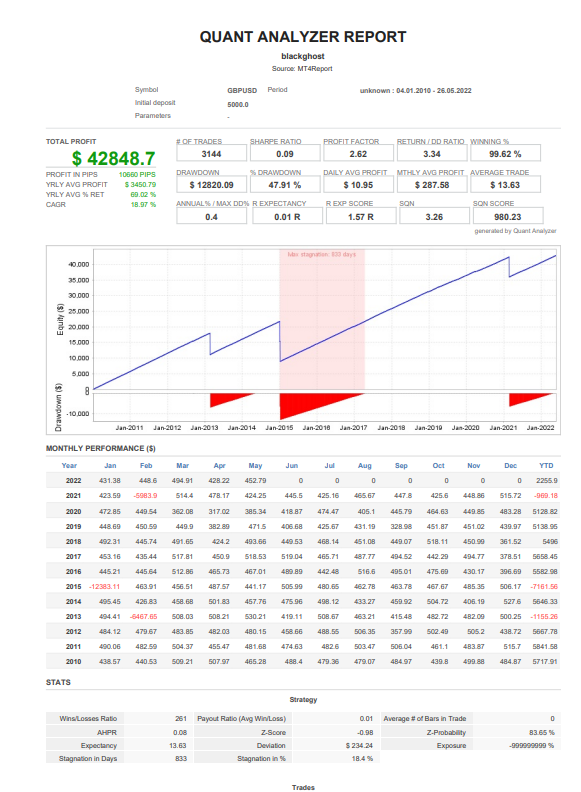
Task: Click the -5983.9 value in Feb 2021
Action: (145, 496)
